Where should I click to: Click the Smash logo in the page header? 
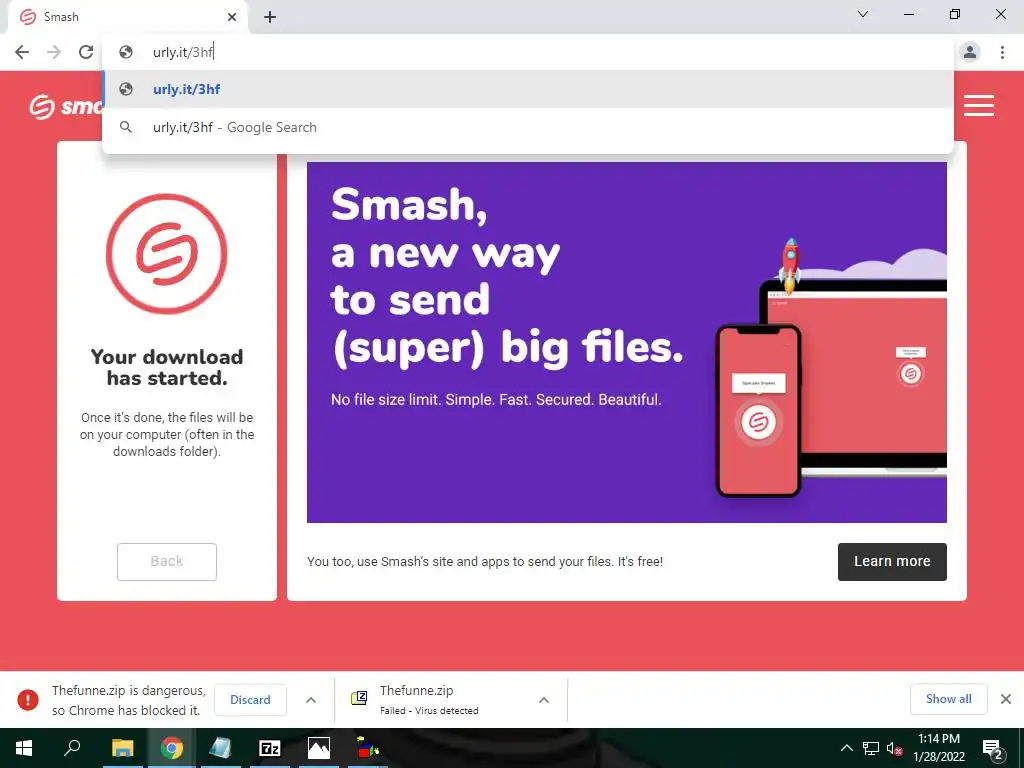(65, 106)
